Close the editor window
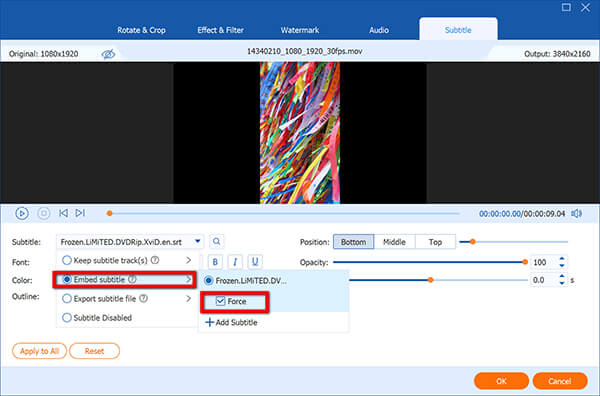 tap(585, 7)
